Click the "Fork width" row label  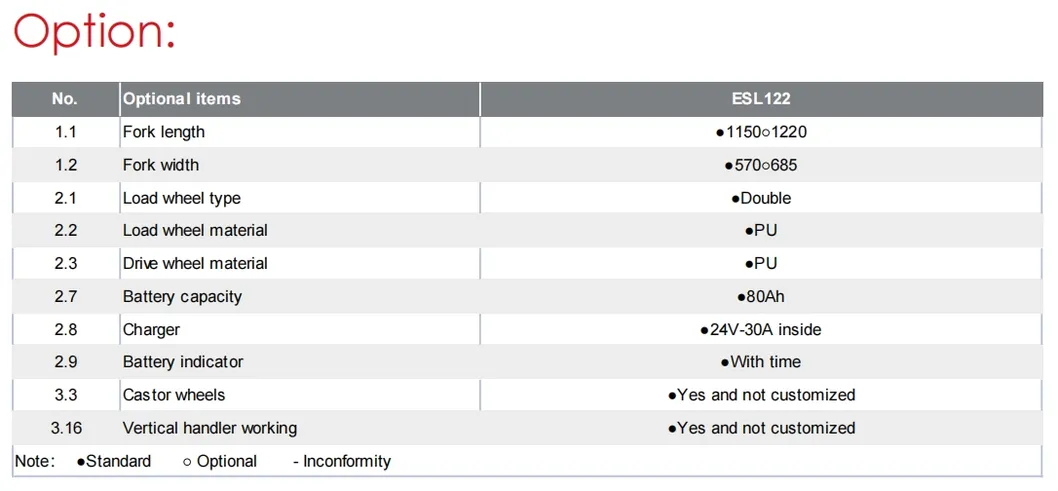[160, 165]
